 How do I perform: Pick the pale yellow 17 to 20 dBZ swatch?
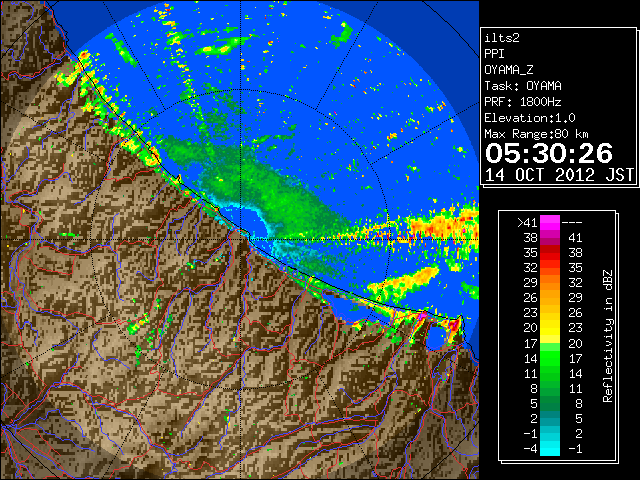pyautogui.click(x=550, y=343)
